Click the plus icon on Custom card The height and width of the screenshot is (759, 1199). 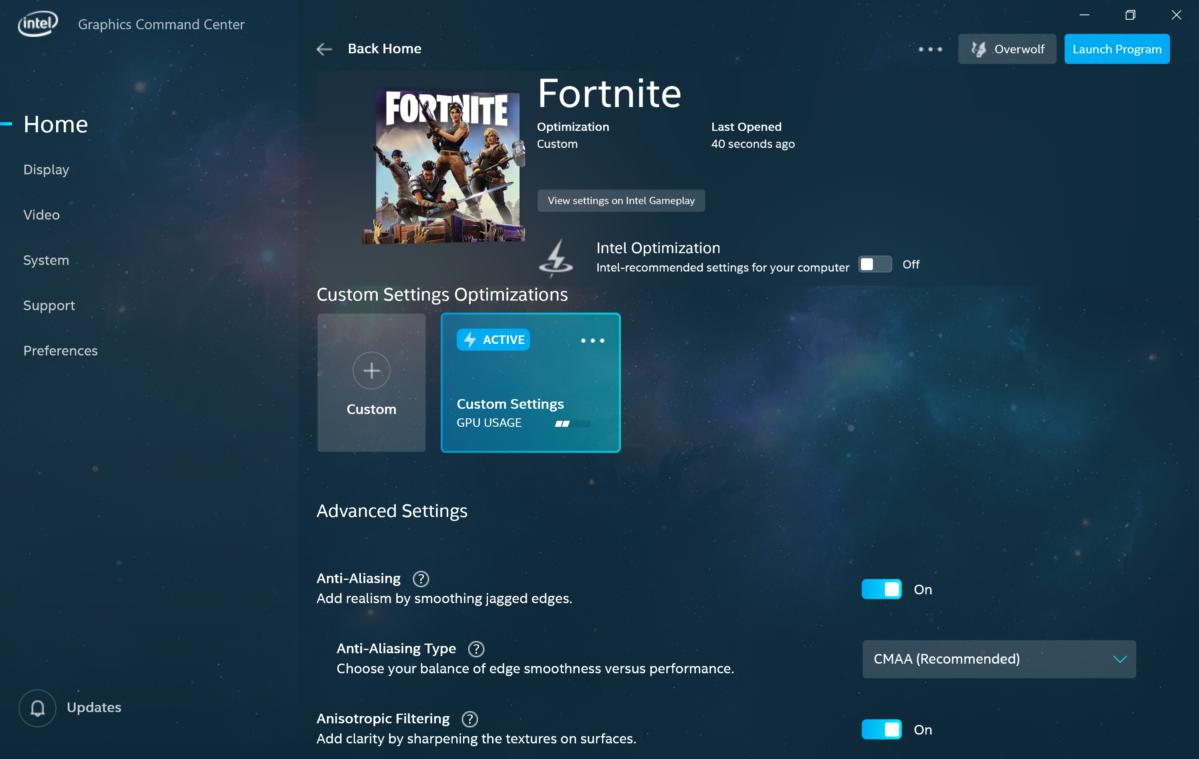click(372, 371)
